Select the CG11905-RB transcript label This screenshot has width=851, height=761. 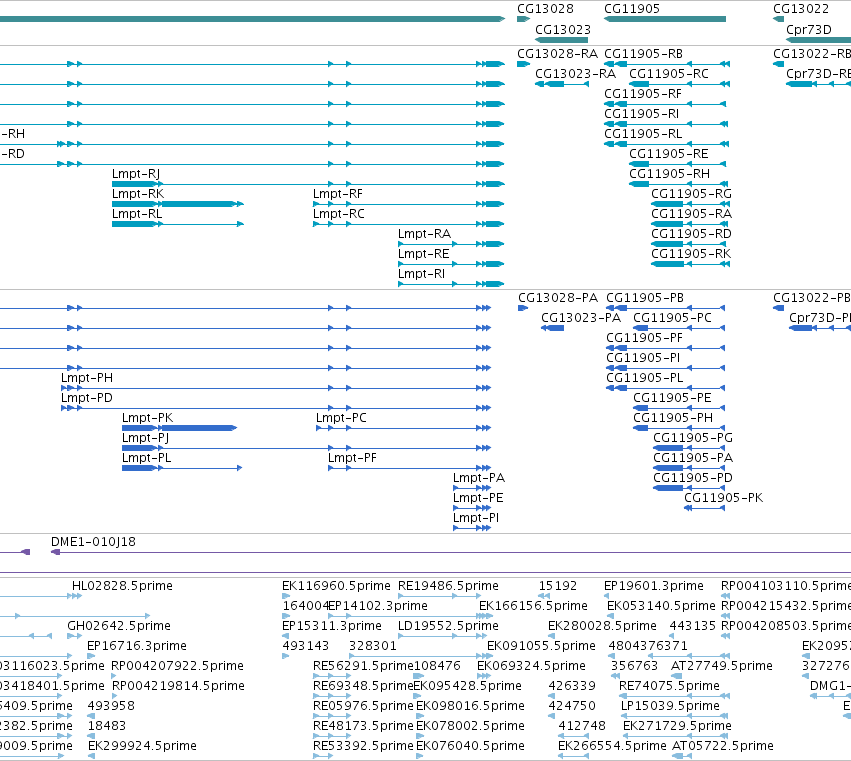[643, 54]
